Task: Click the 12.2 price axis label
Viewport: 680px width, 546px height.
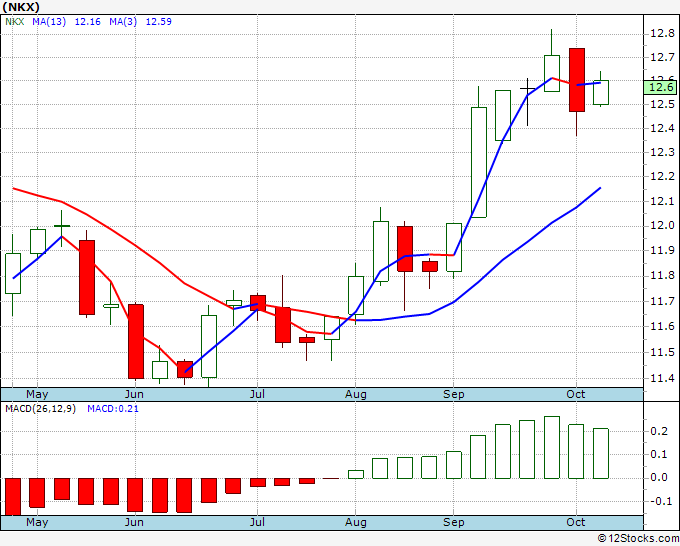Action: [x=662, y=176]
